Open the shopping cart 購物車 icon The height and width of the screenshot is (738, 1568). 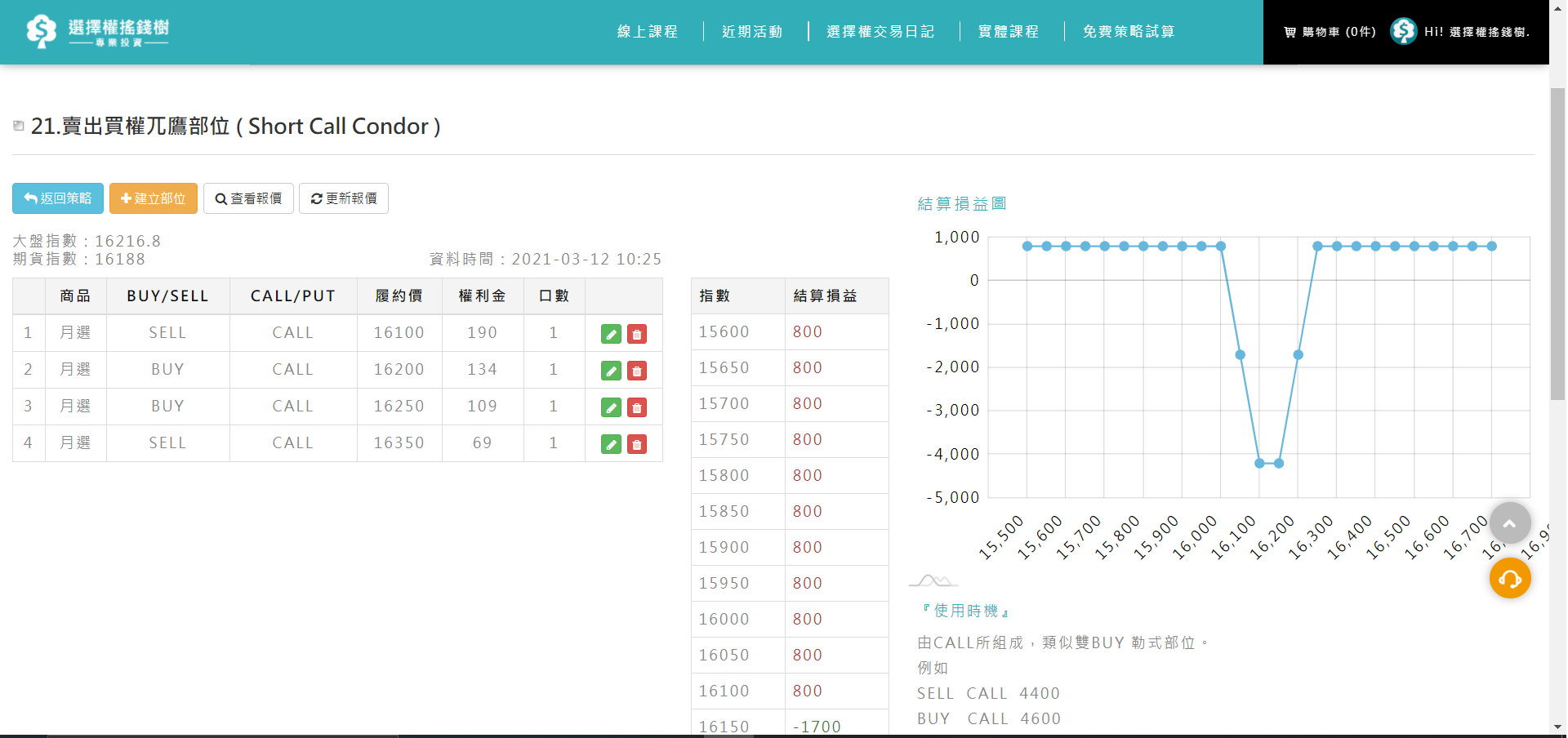click(1290, 32)
